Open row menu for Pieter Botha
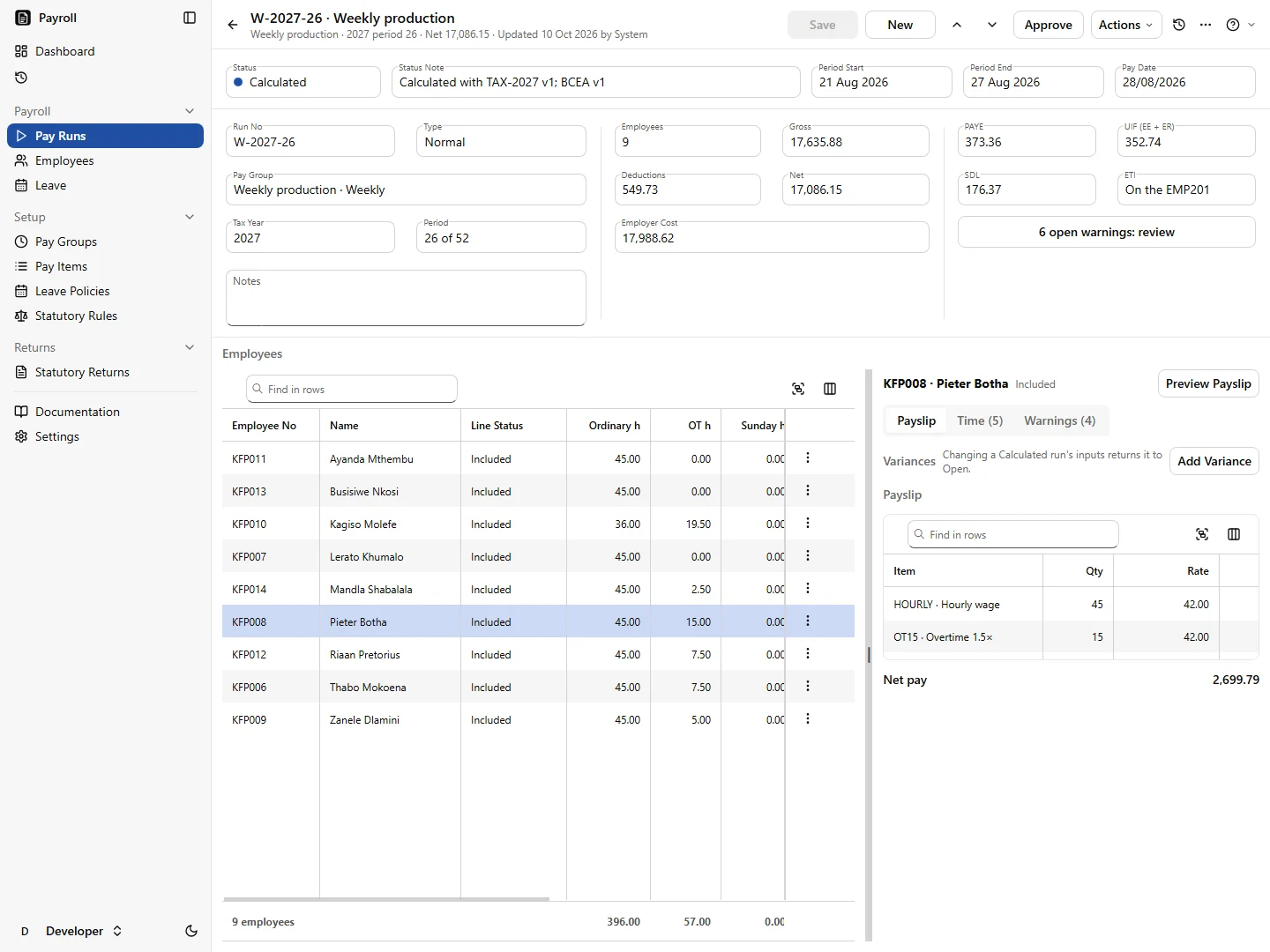This screenshot has width=1270, height=952. coord(808,621)
